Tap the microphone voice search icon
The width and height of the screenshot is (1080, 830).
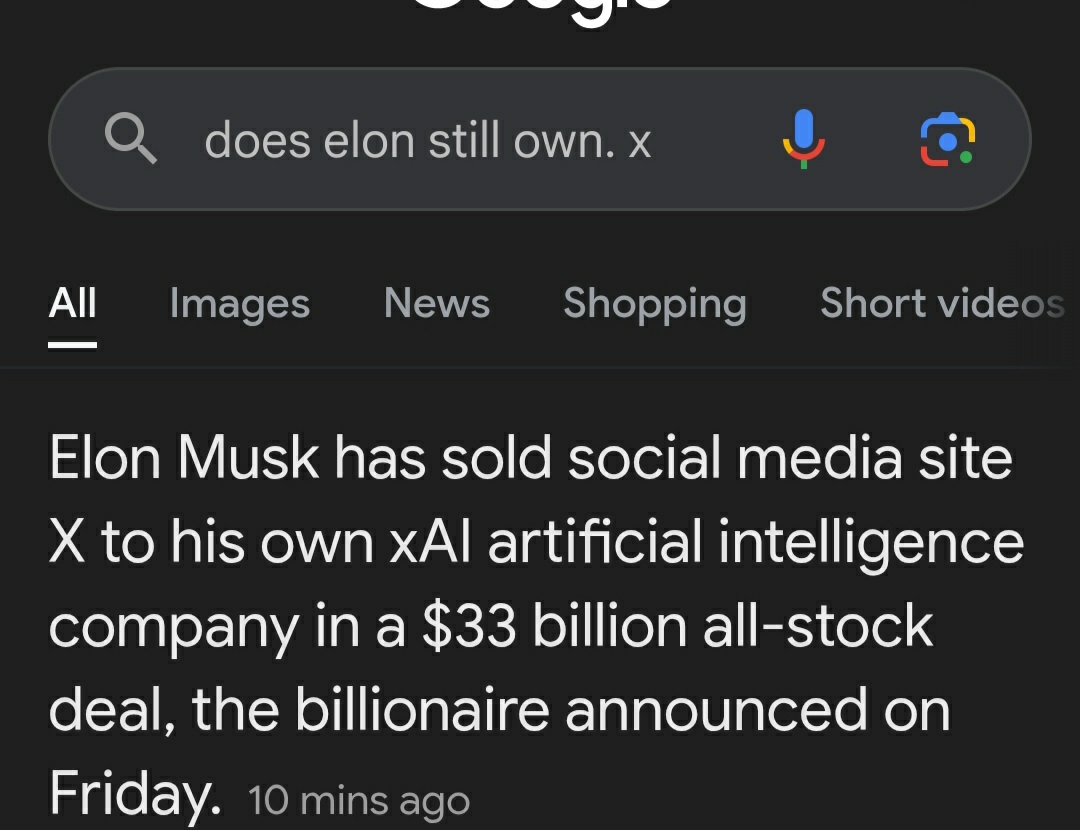click(x=803, y=139)
